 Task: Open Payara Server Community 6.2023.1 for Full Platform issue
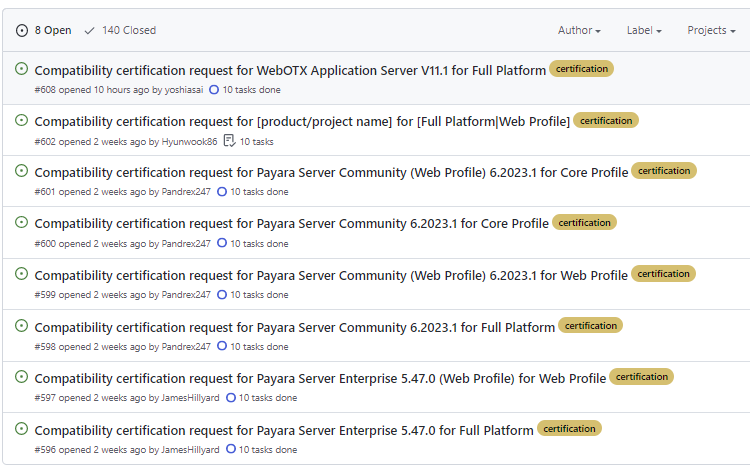pos(295,328)
